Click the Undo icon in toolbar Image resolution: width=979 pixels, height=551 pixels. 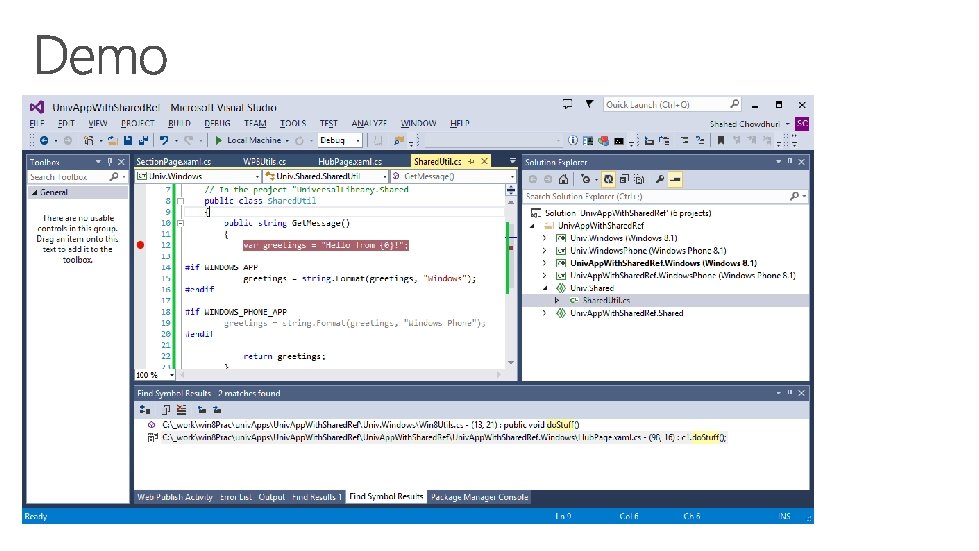[x=164, y=140]
